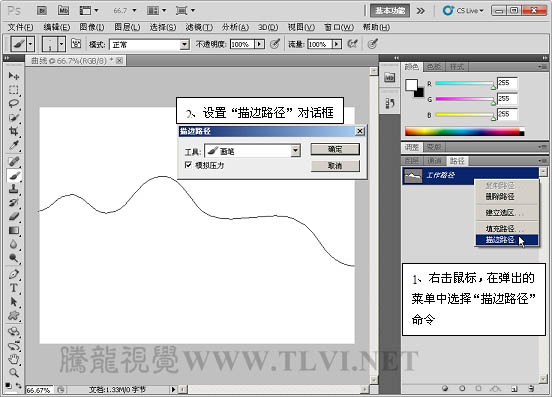
Task: Select the History Brush tool
Action: coord(14,203)
